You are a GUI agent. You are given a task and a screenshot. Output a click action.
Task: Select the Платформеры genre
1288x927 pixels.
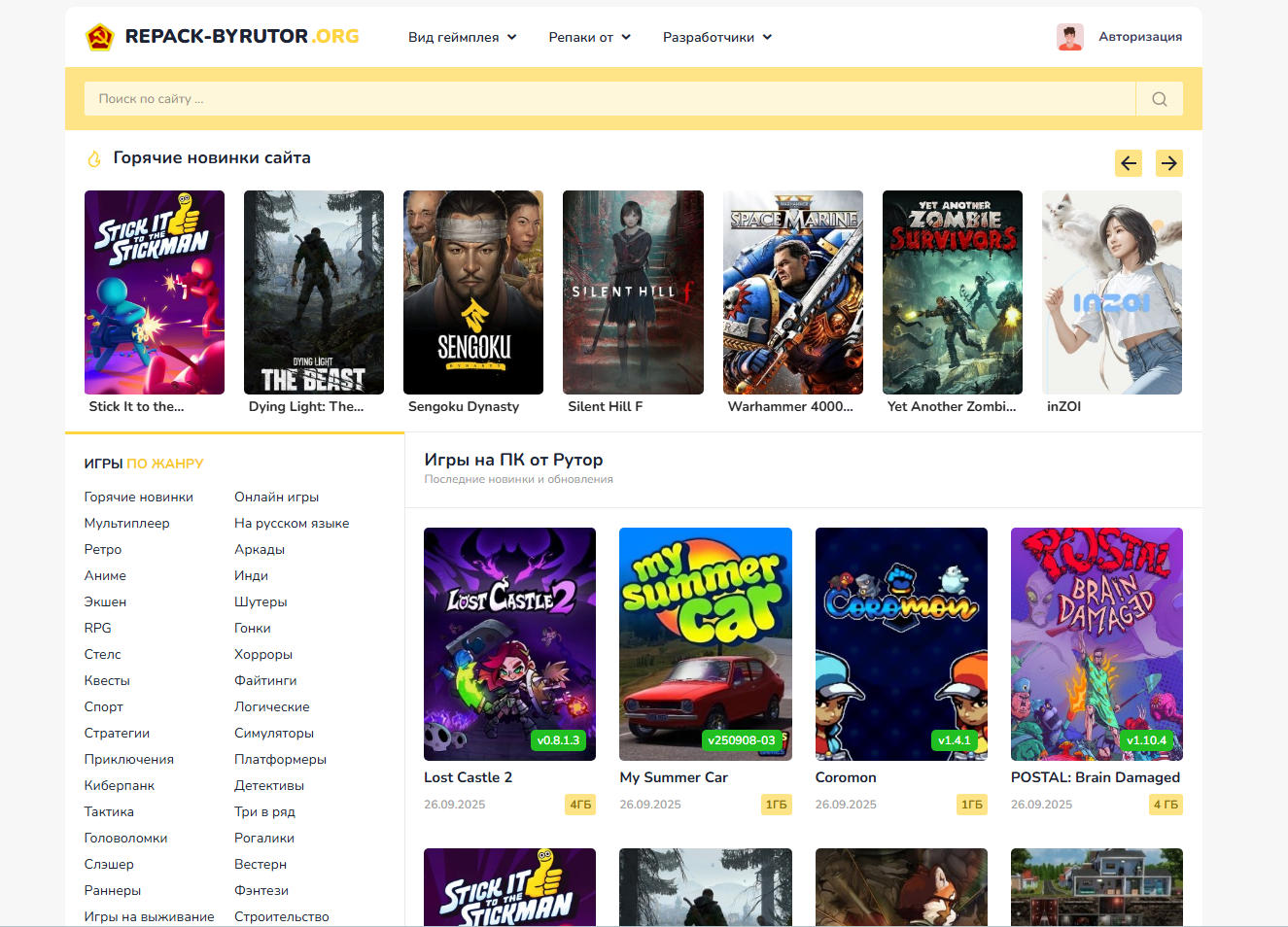280,759
